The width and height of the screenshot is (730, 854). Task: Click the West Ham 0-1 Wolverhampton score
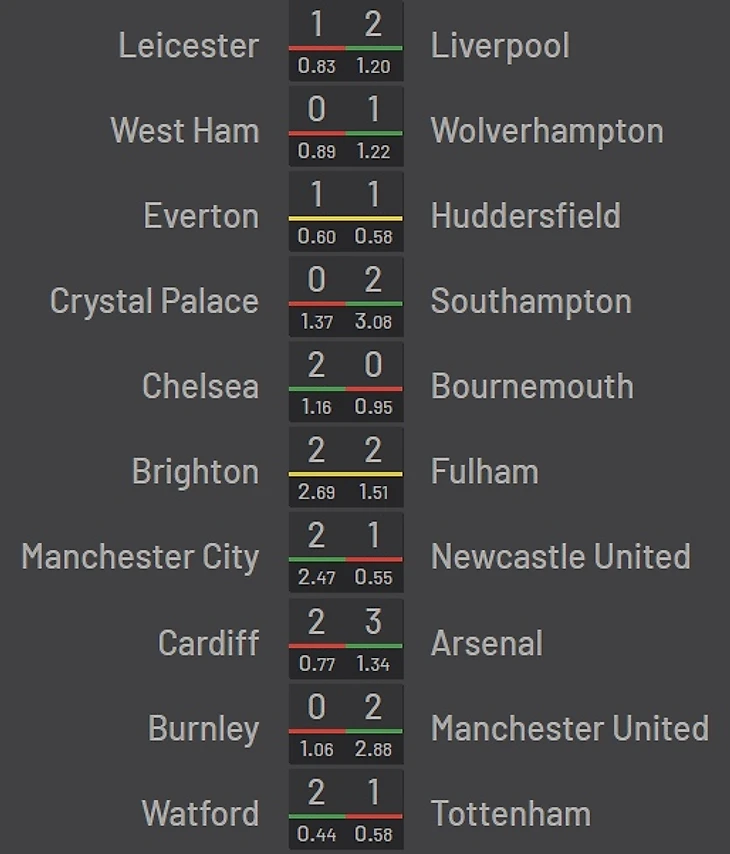coord(346,126)
